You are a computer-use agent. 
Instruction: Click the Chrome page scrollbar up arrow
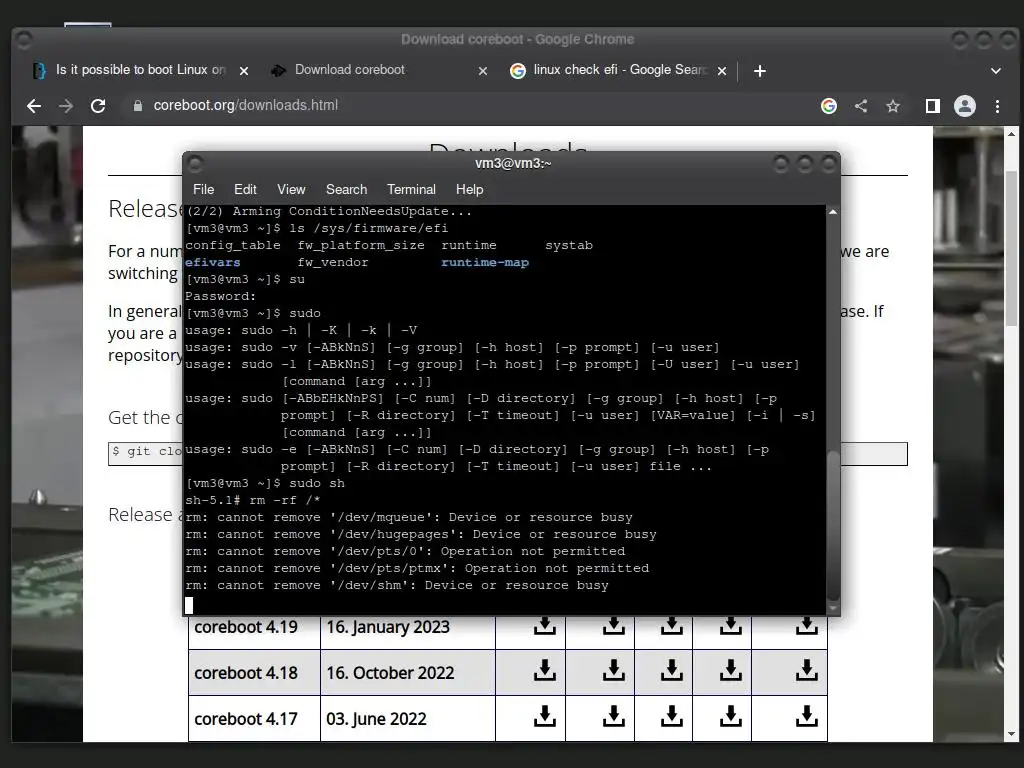coord(1012,134)
